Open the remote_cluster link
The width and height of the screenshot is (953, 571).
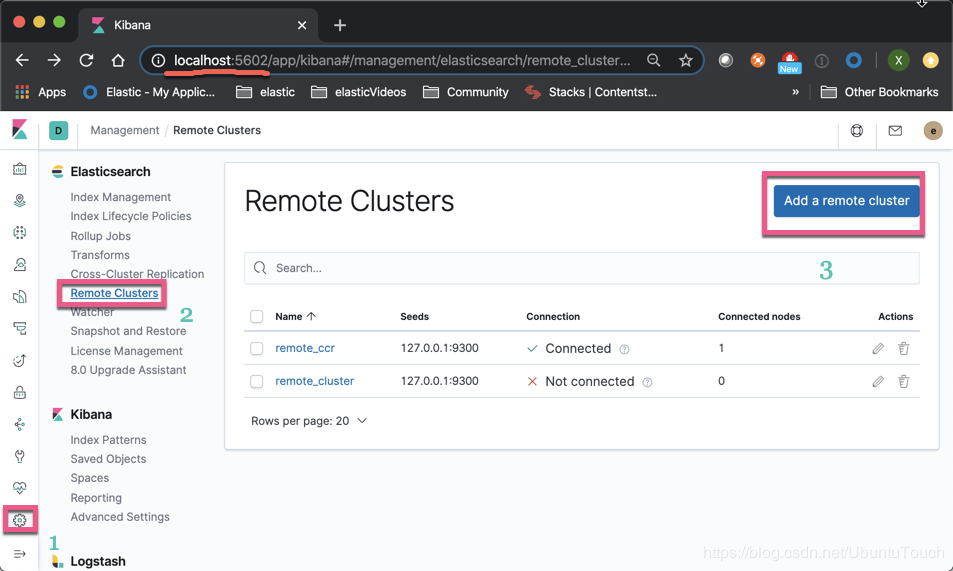click(x=314, y=381)
